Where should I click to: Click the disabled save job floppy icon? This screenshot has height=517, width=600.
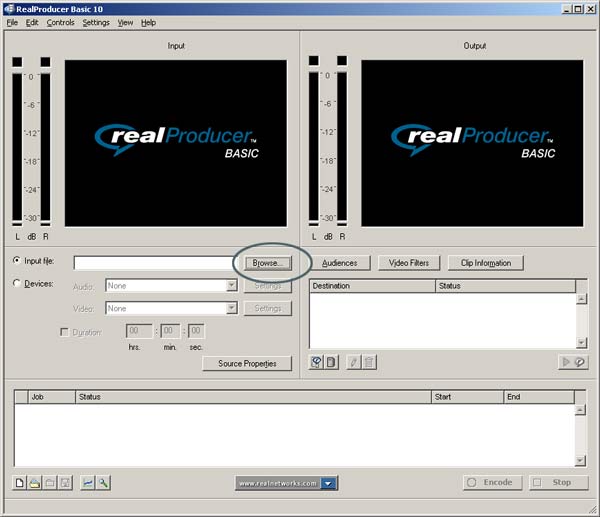[x=65, y=483]
